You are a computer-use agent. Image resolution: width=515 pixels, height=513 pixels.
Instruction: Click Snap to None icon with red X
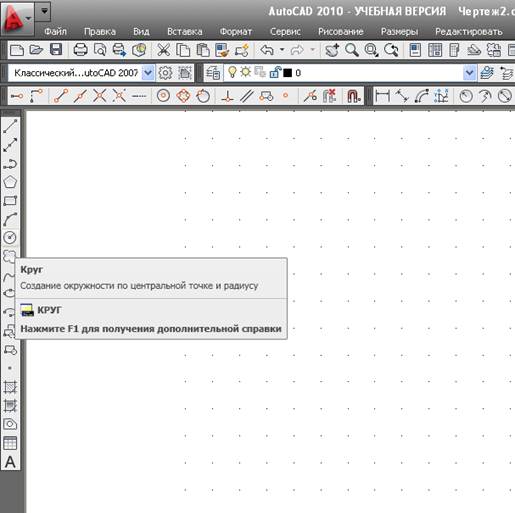pos(330,96)
